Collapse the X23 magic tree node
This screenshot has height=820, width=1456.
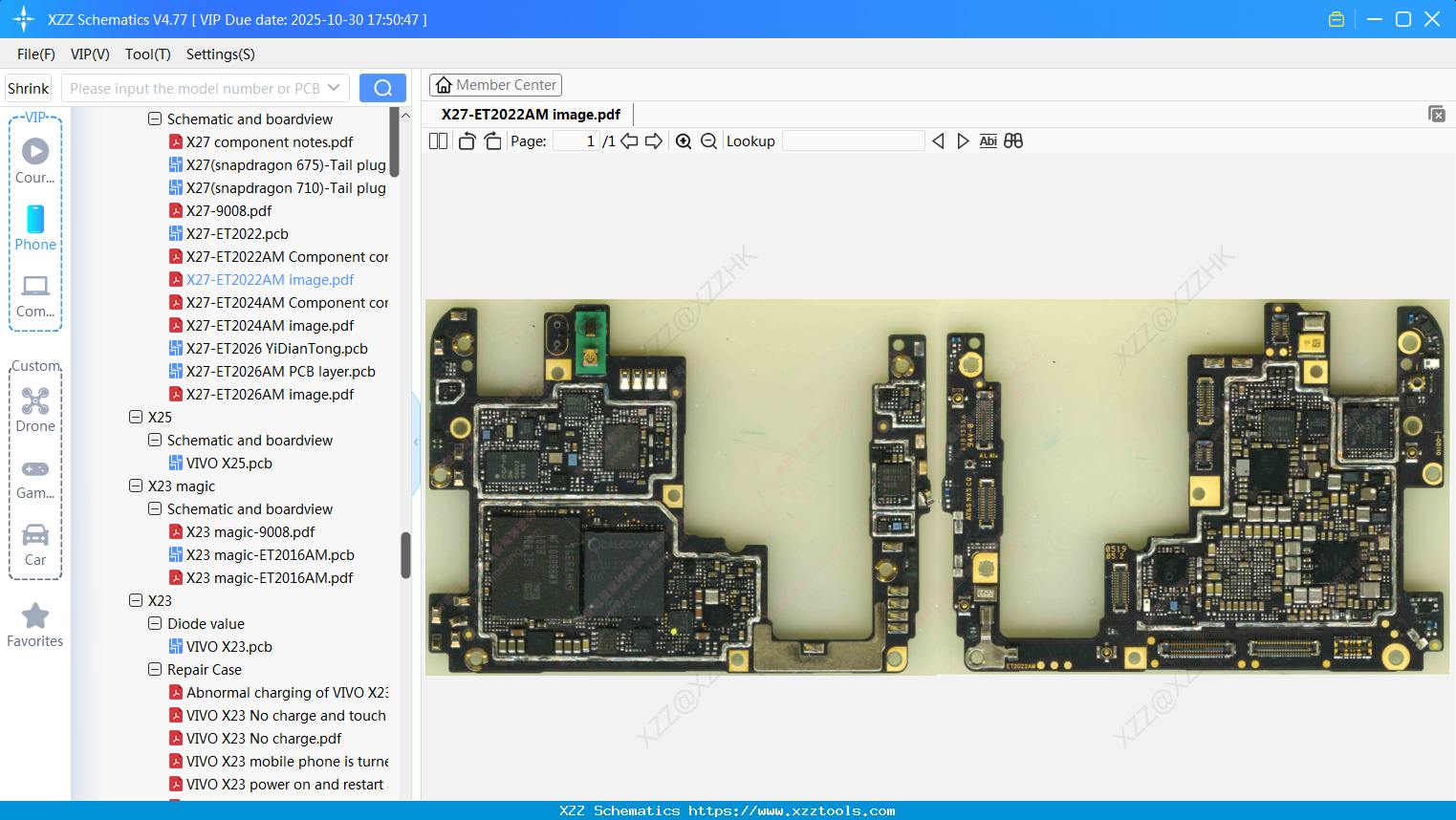pyautogui.click(x=136, y=486)
